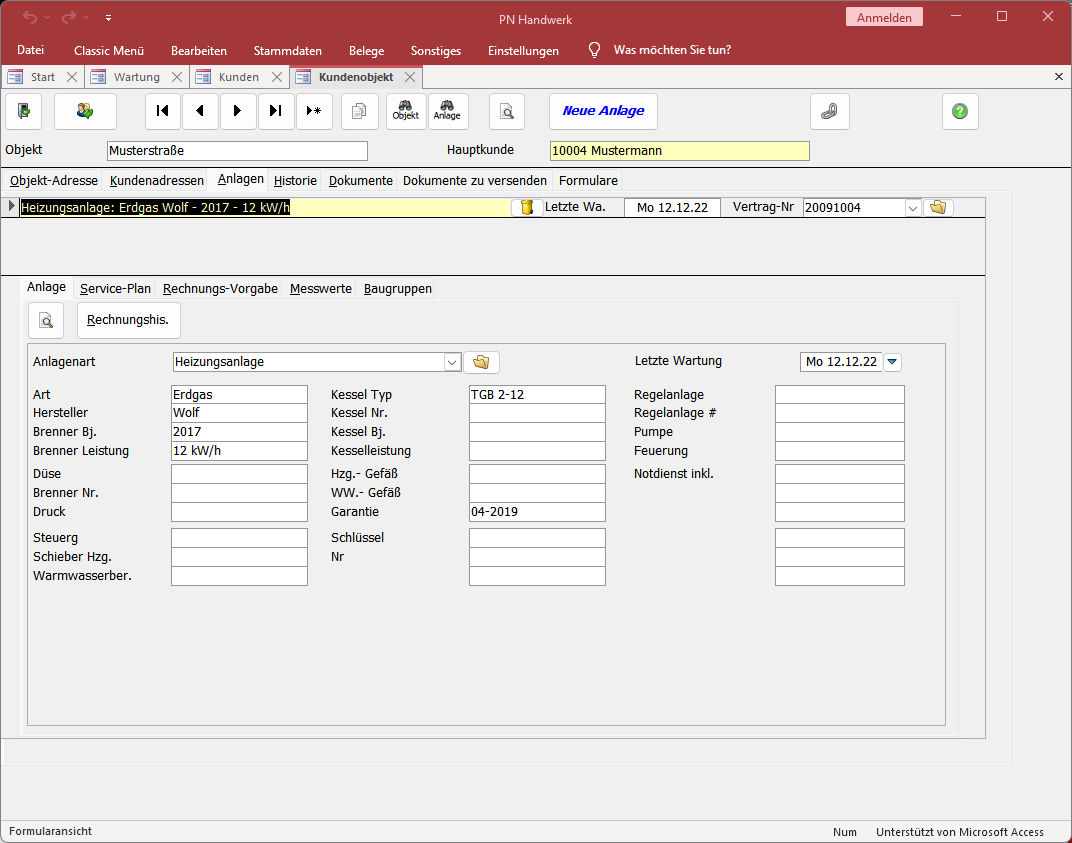
Task: Click the Anlage search binoculars icon
Action: (447, 111)
